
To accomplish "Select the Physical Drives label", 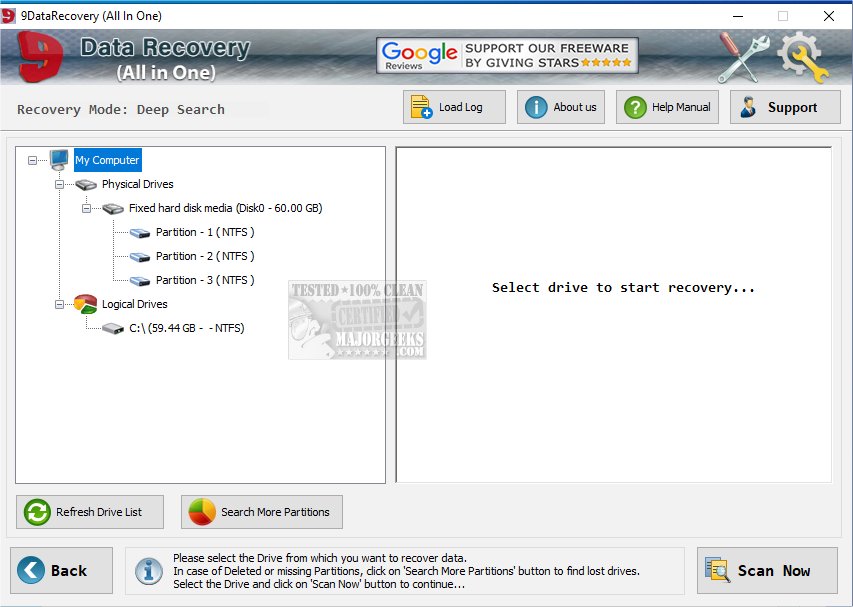I will [x=138, y=184].
